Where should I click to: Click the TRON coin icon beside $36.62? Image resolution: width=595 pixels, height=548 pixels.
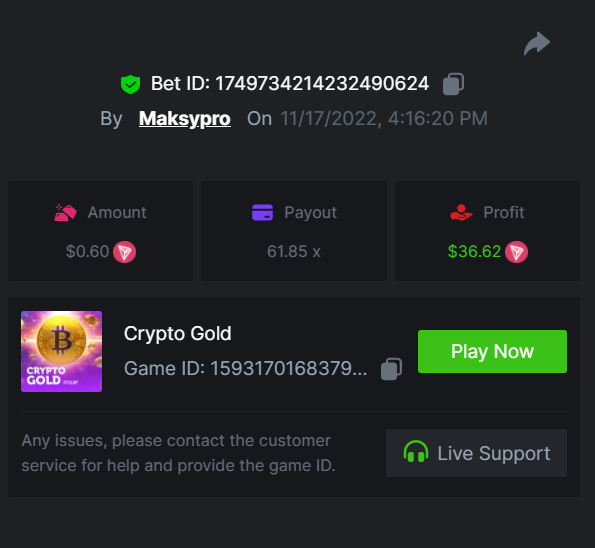click(516, 252)
